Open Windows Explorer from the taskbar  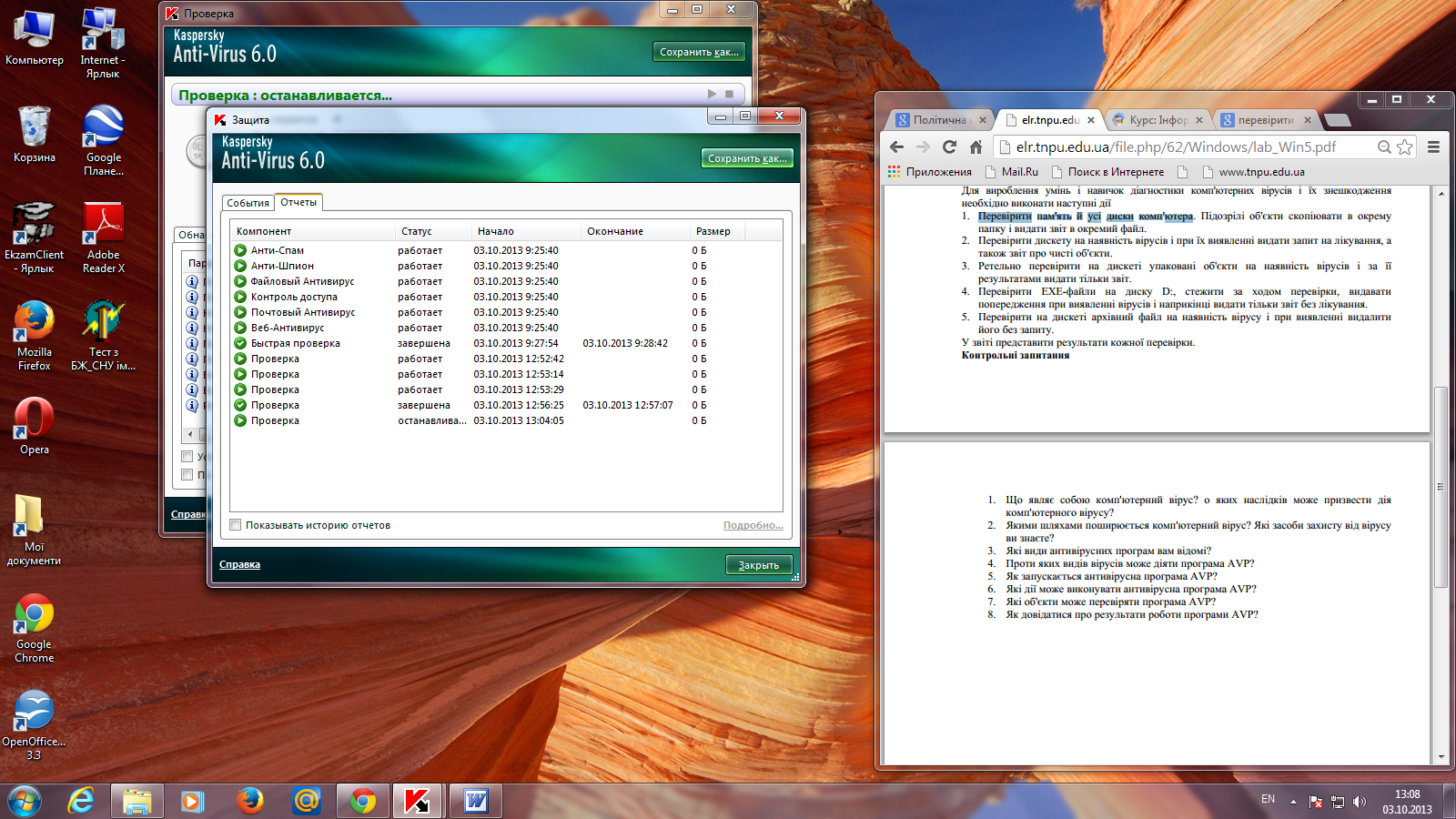click(x=137, y=801)
